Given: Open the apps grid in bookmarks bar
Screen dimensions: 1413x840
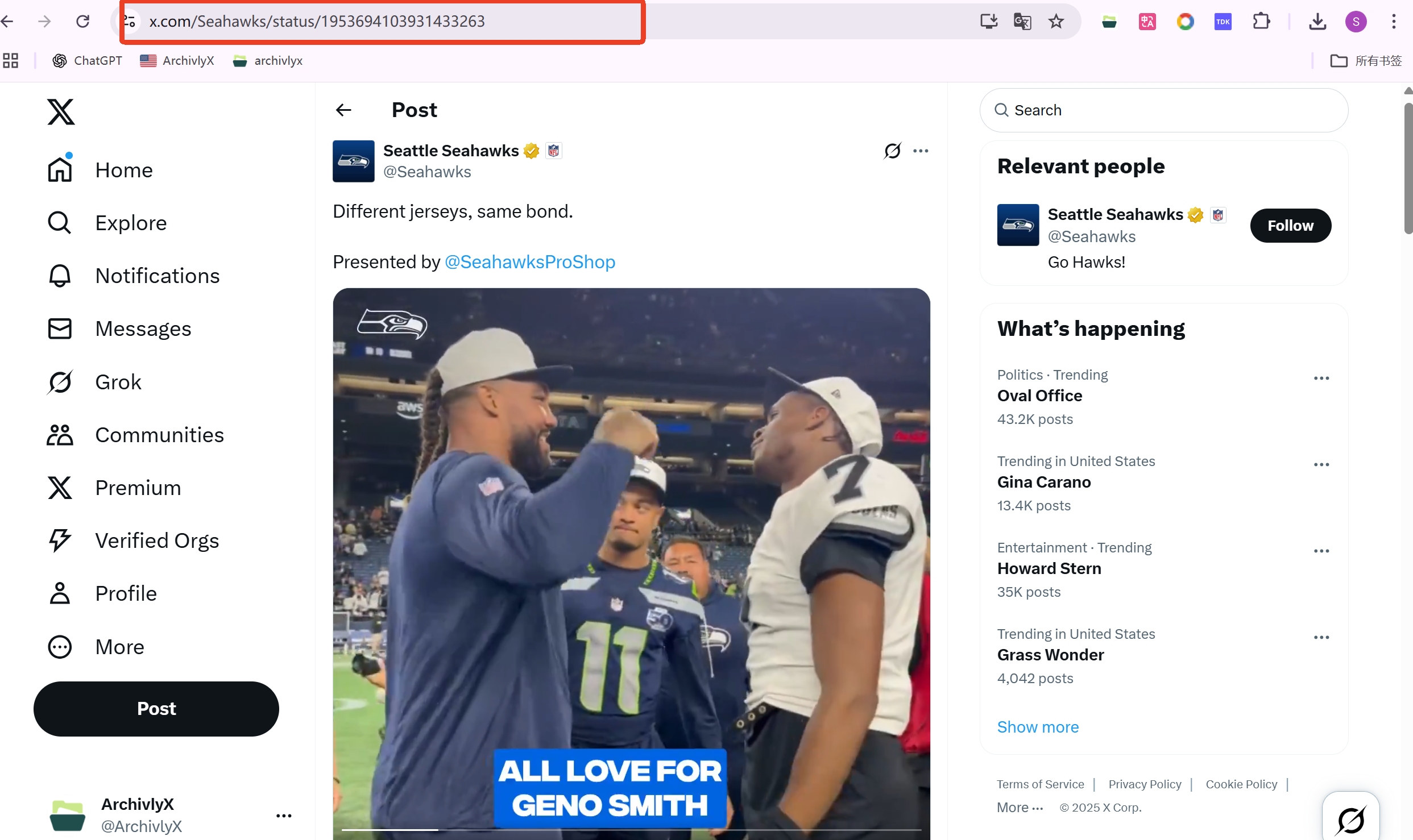Looking at the screenshot, I should 10,60.
